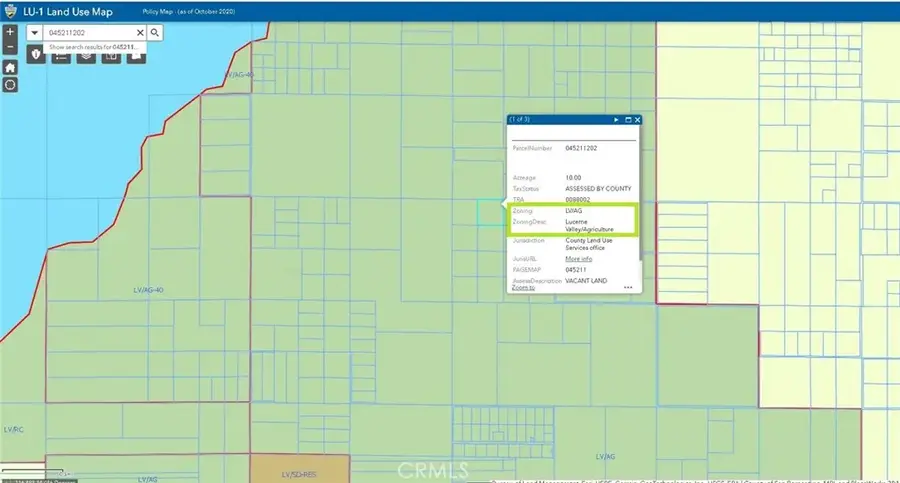Open the legend list widget
The image size is (900, 483).
click(x=61, y=56)
